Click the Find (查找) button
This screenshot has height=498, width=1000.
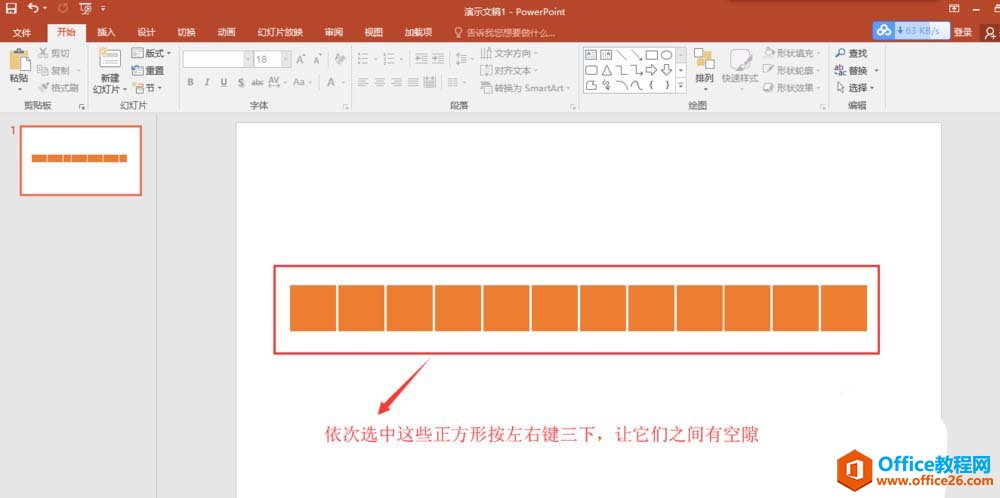click(851, 54)
